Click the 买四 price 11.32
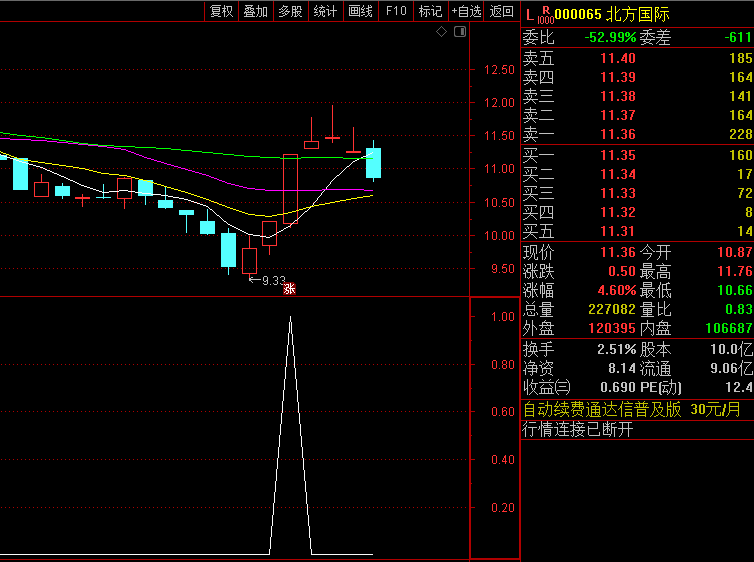 pos(618,212)
